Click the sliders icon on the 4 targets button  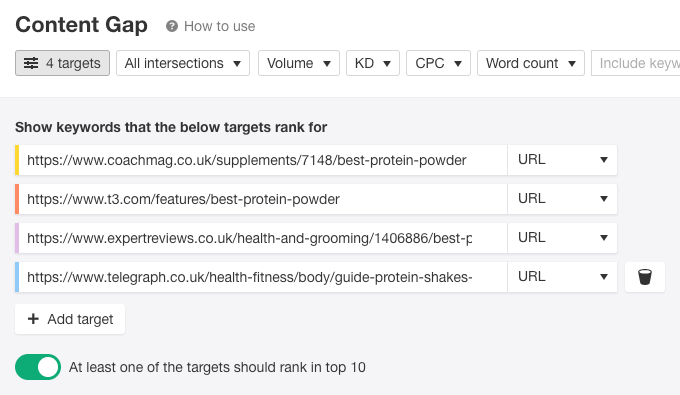click(31, 63)
